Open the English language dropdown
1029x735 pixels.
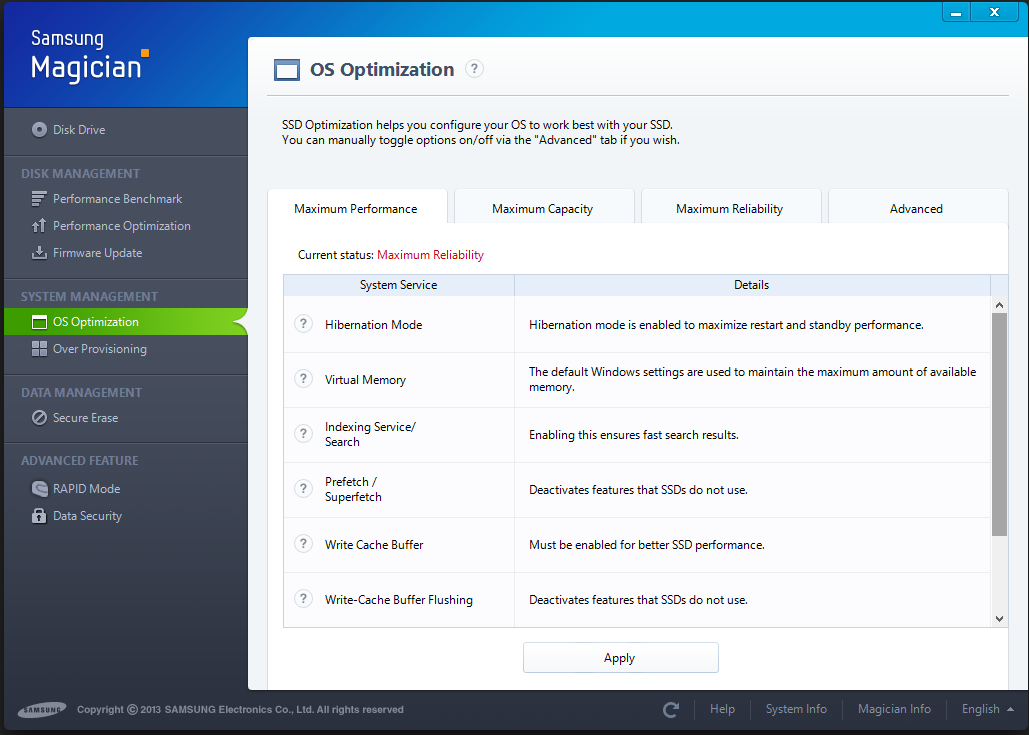(988, 709)
